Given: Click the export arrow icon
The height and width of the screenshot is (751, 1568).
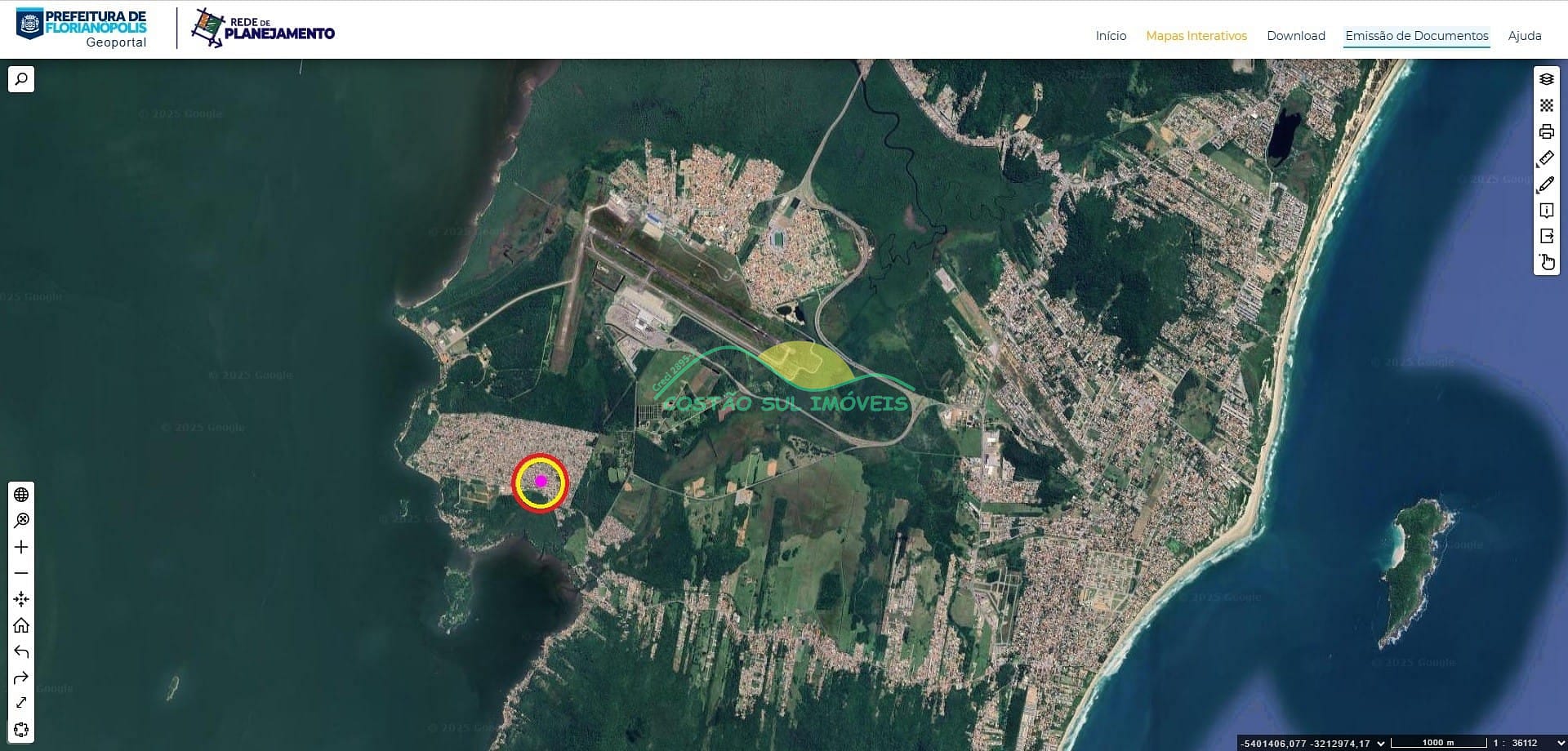Looking at the screenshot, I should (1546, 237).
